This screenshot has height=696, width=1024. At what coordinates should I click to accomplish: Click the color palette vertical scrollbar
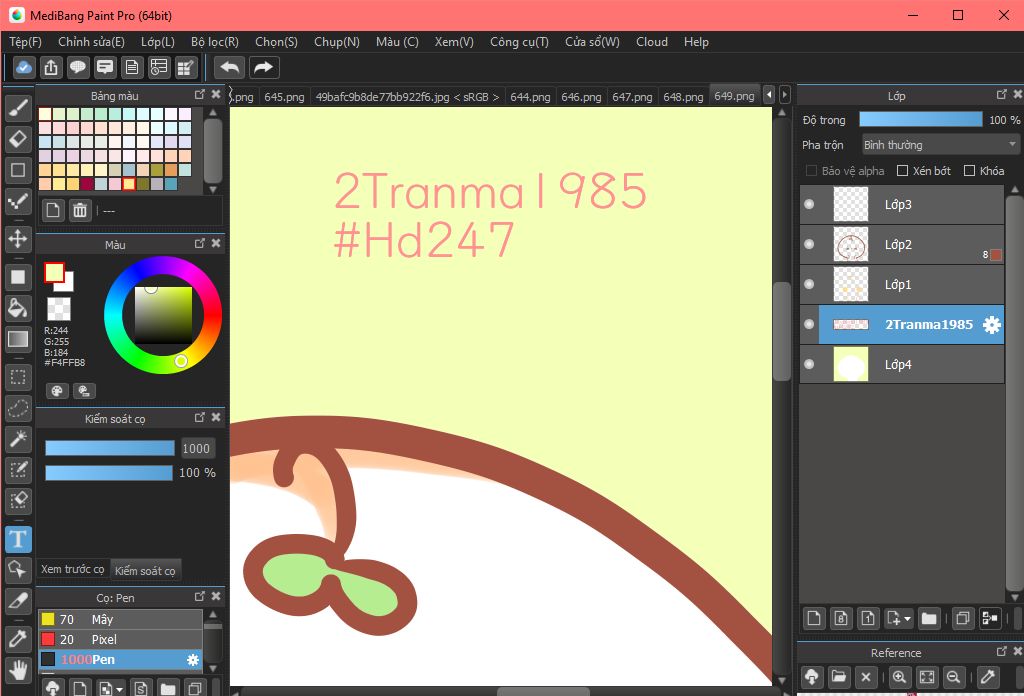pos(212,150)
